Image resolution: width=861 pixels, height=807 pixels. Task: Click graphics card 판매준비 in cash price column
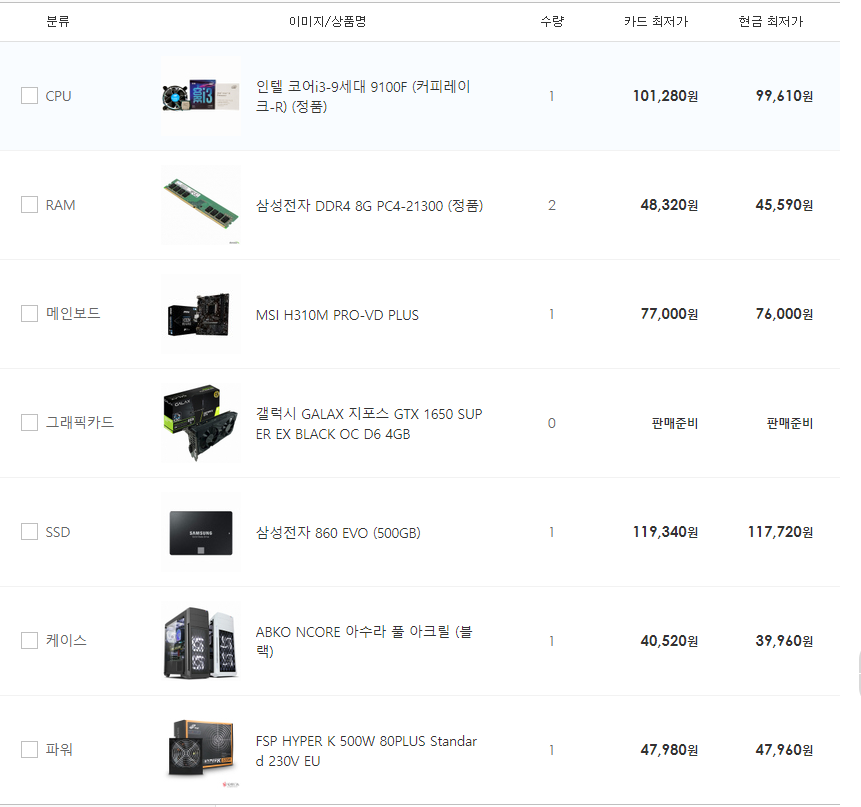[x=790, y=423]
